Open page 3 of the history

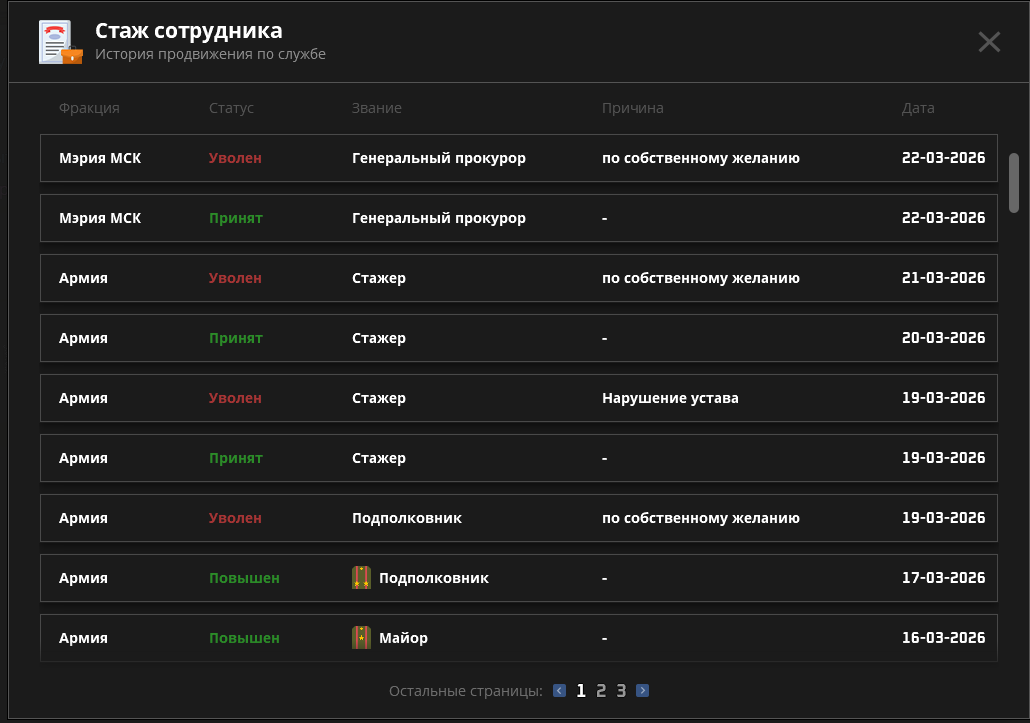click(621, 690)
